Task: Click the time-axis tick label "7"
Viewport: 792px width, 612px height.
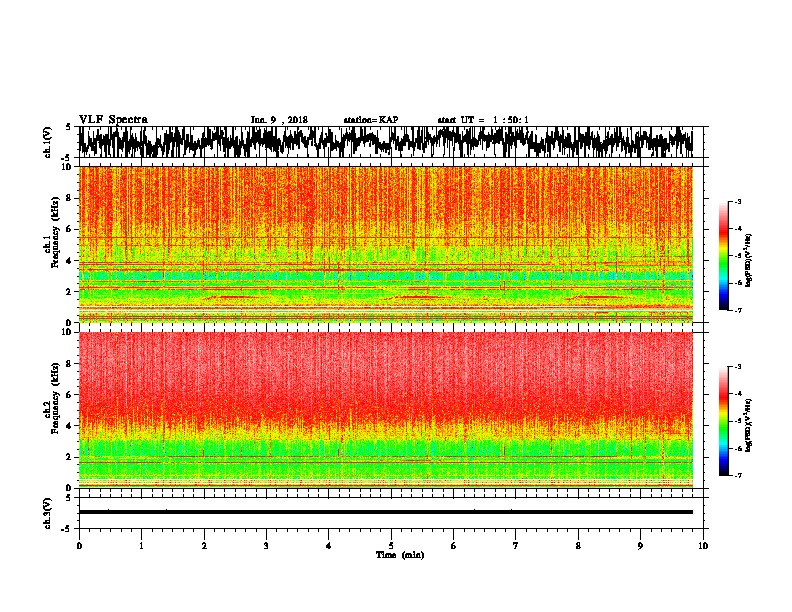Action: click(516, 546)
